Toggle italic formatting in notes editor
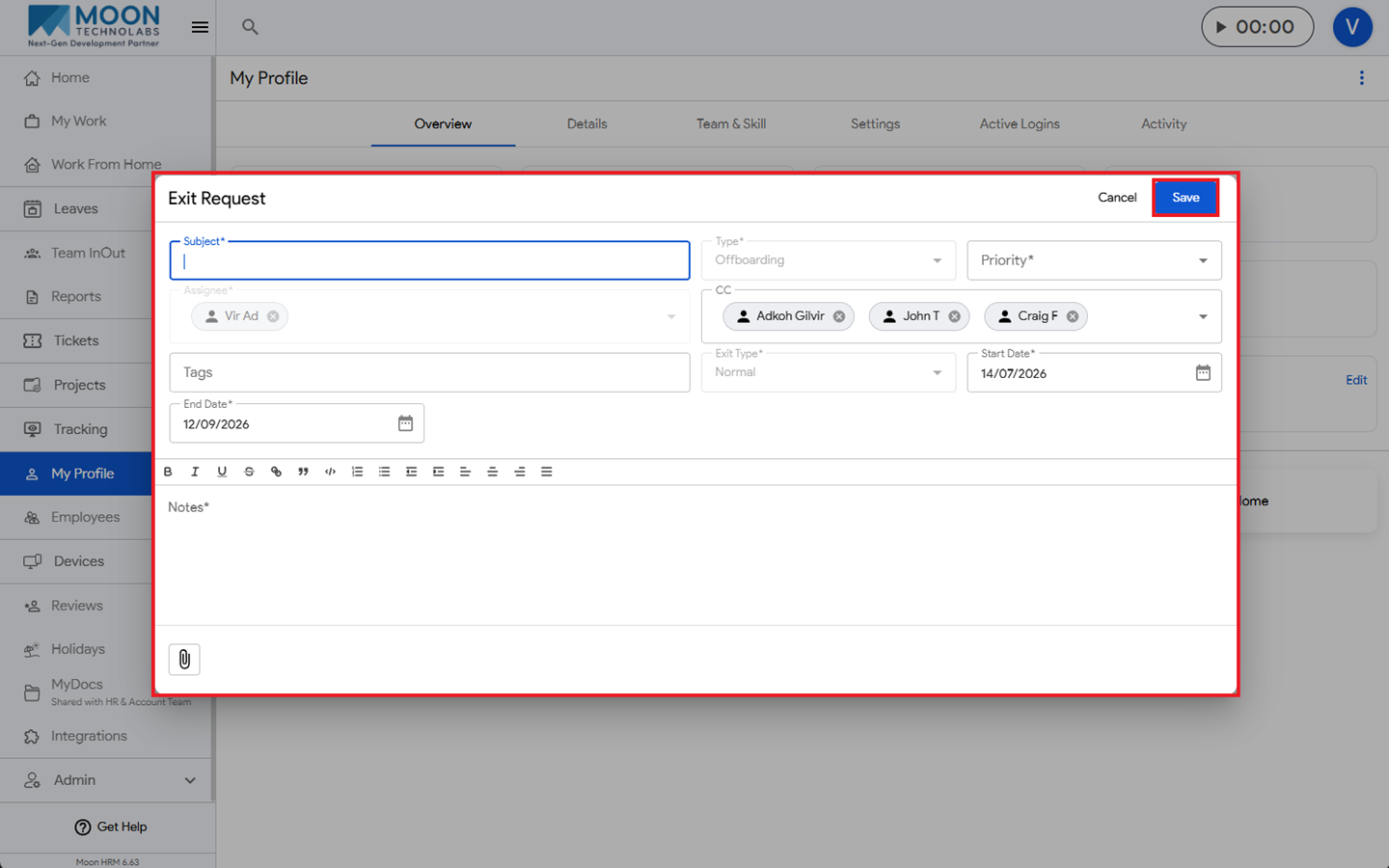Screen dimensions: 1389x868 coord(195,472)
